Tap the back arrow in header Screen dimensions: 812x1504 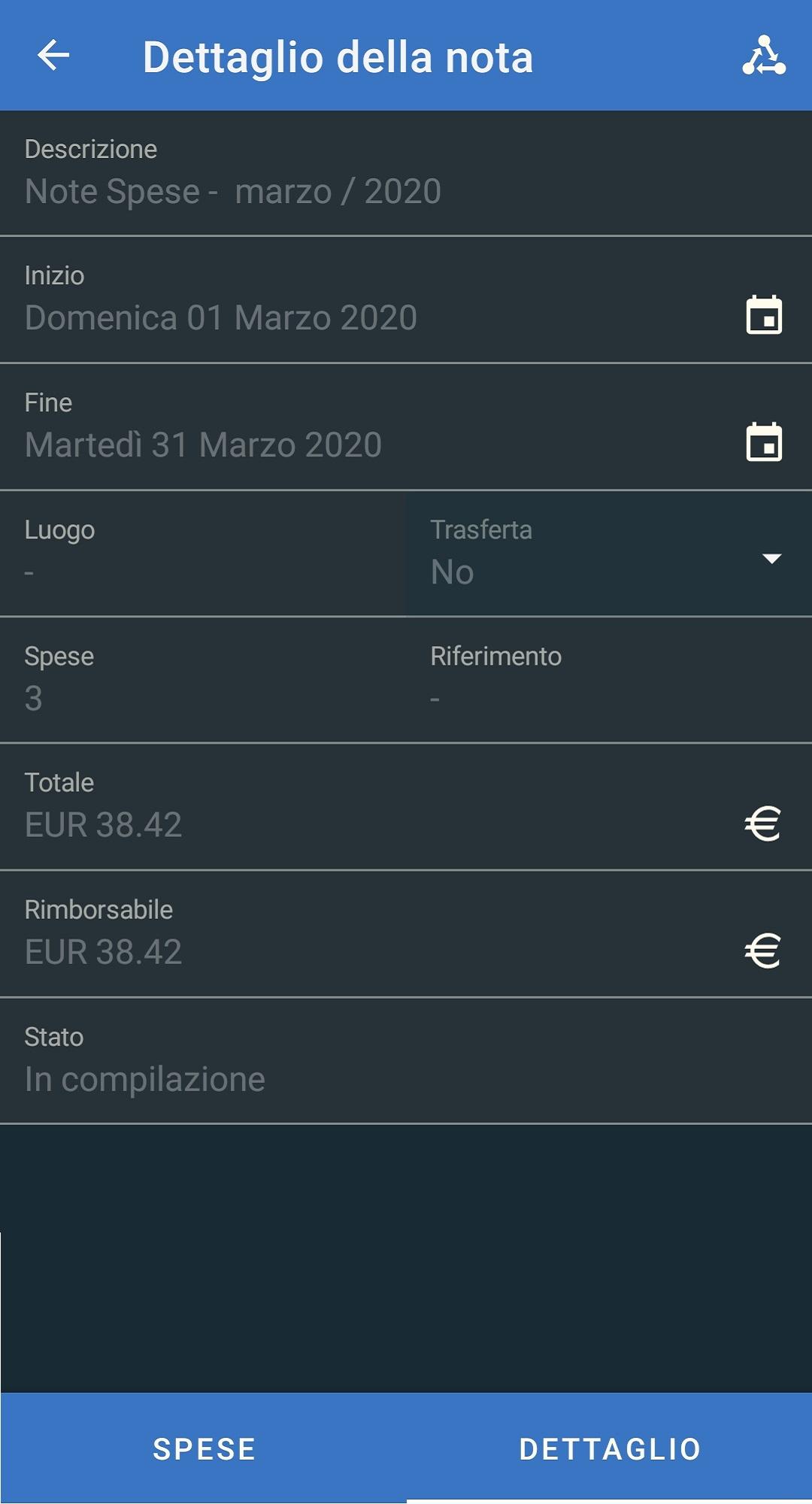[53, 56]
